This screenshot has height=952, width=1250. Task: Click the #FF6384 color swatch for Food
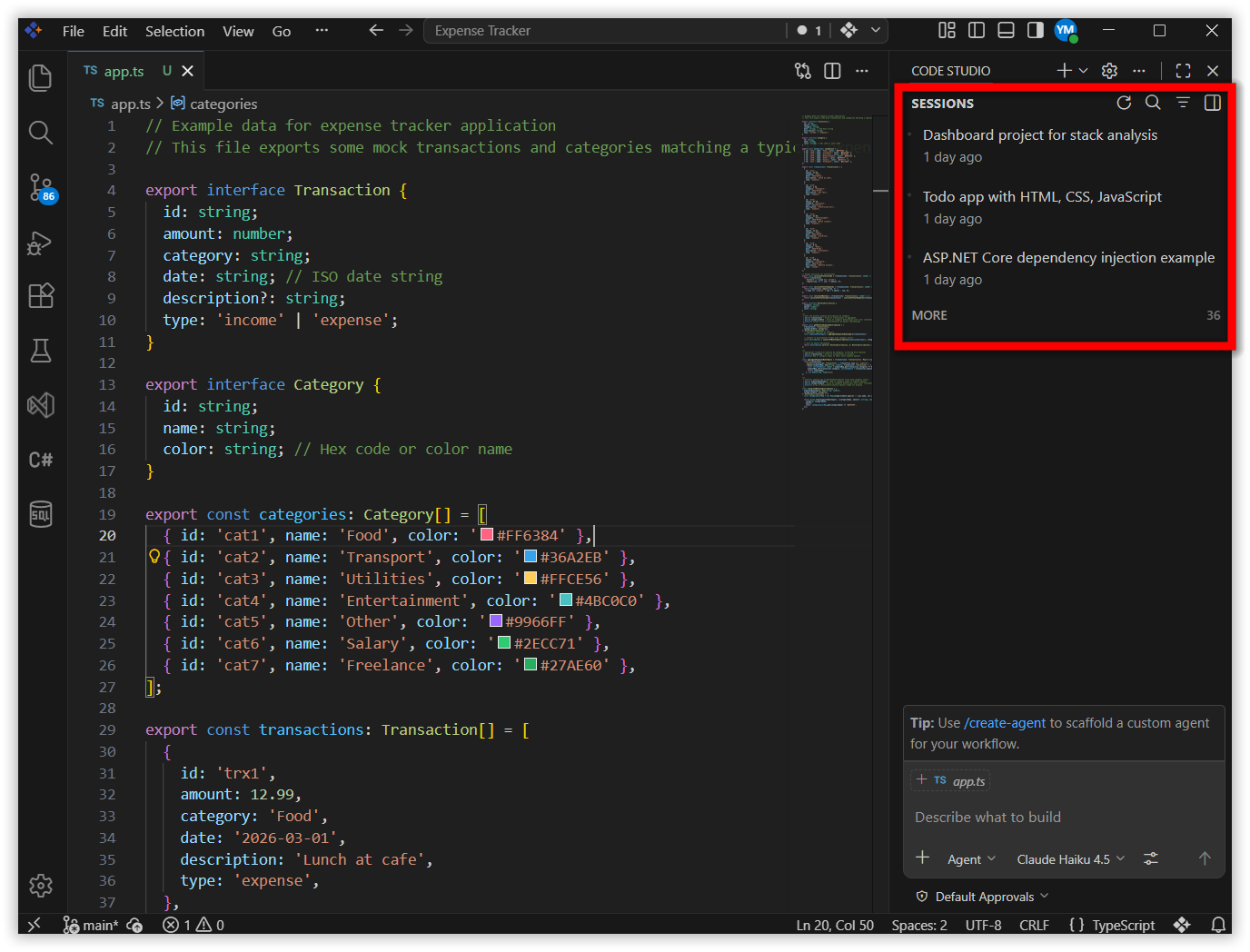coord(487,535)
